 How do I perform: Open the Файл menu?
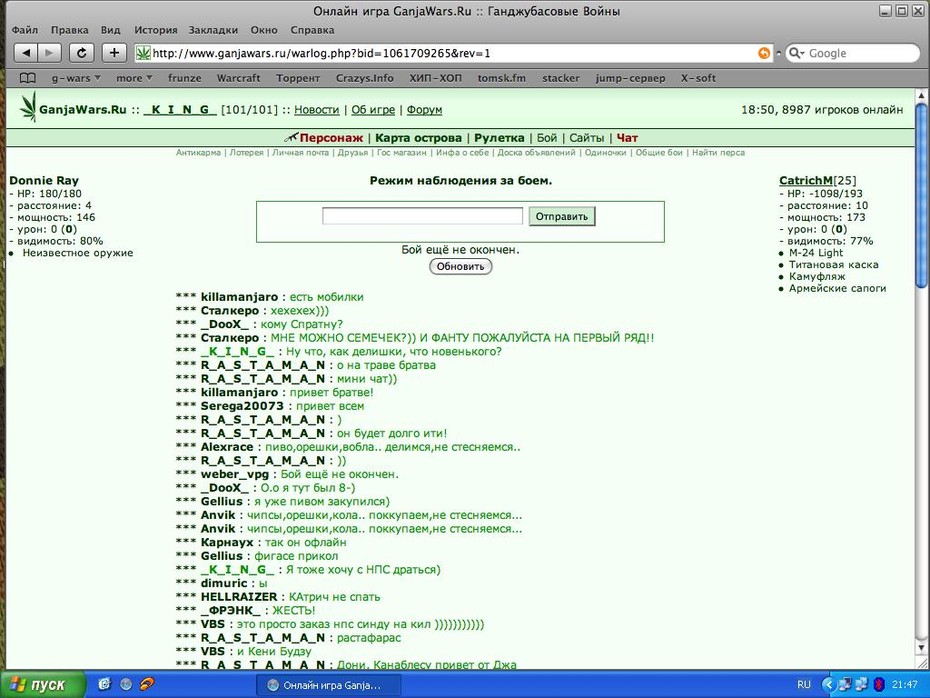(x=24, y=30)
